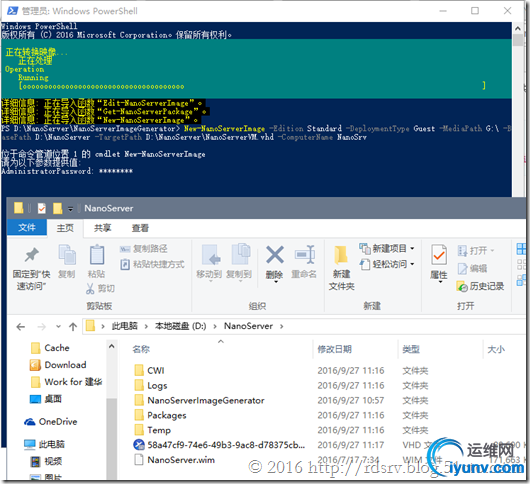The height and width of the screenshot is (484, 530).
Task: Sort by the 大小 (Size) column header
Action: 496,349
